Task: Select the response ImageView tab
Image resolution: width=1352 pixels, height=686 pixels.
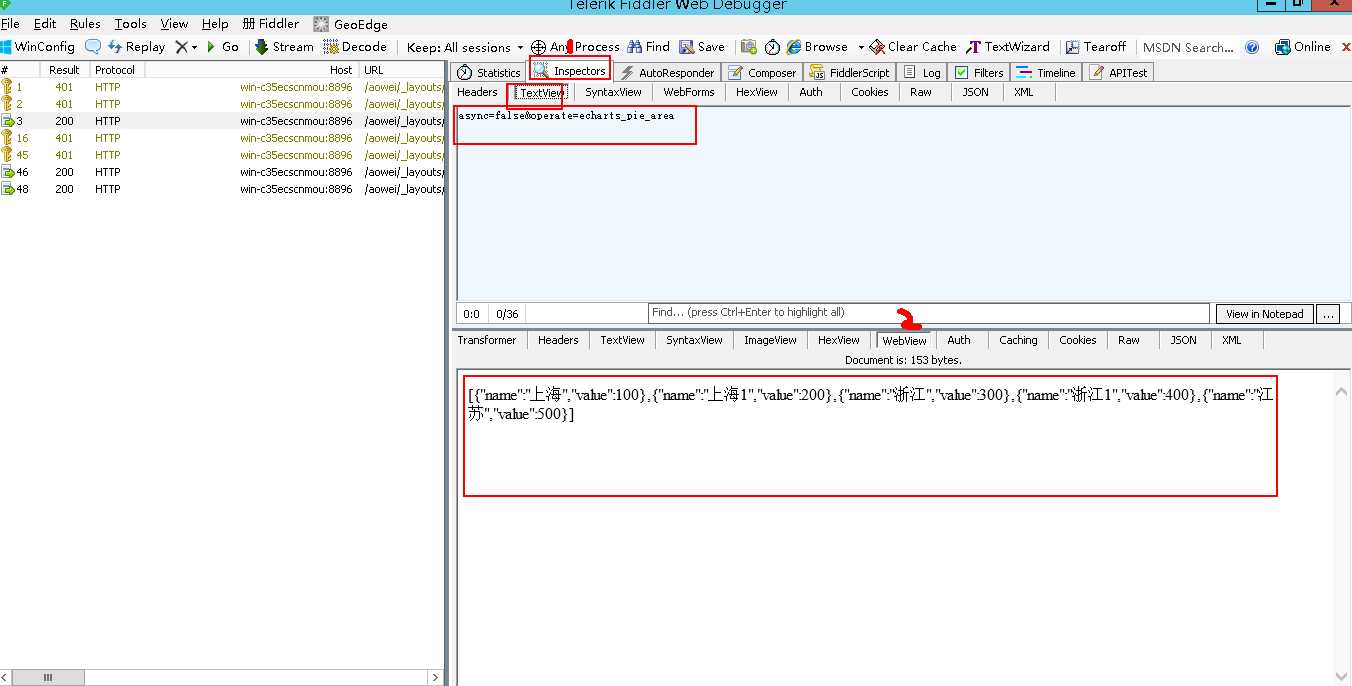Action: pos(770,340)
